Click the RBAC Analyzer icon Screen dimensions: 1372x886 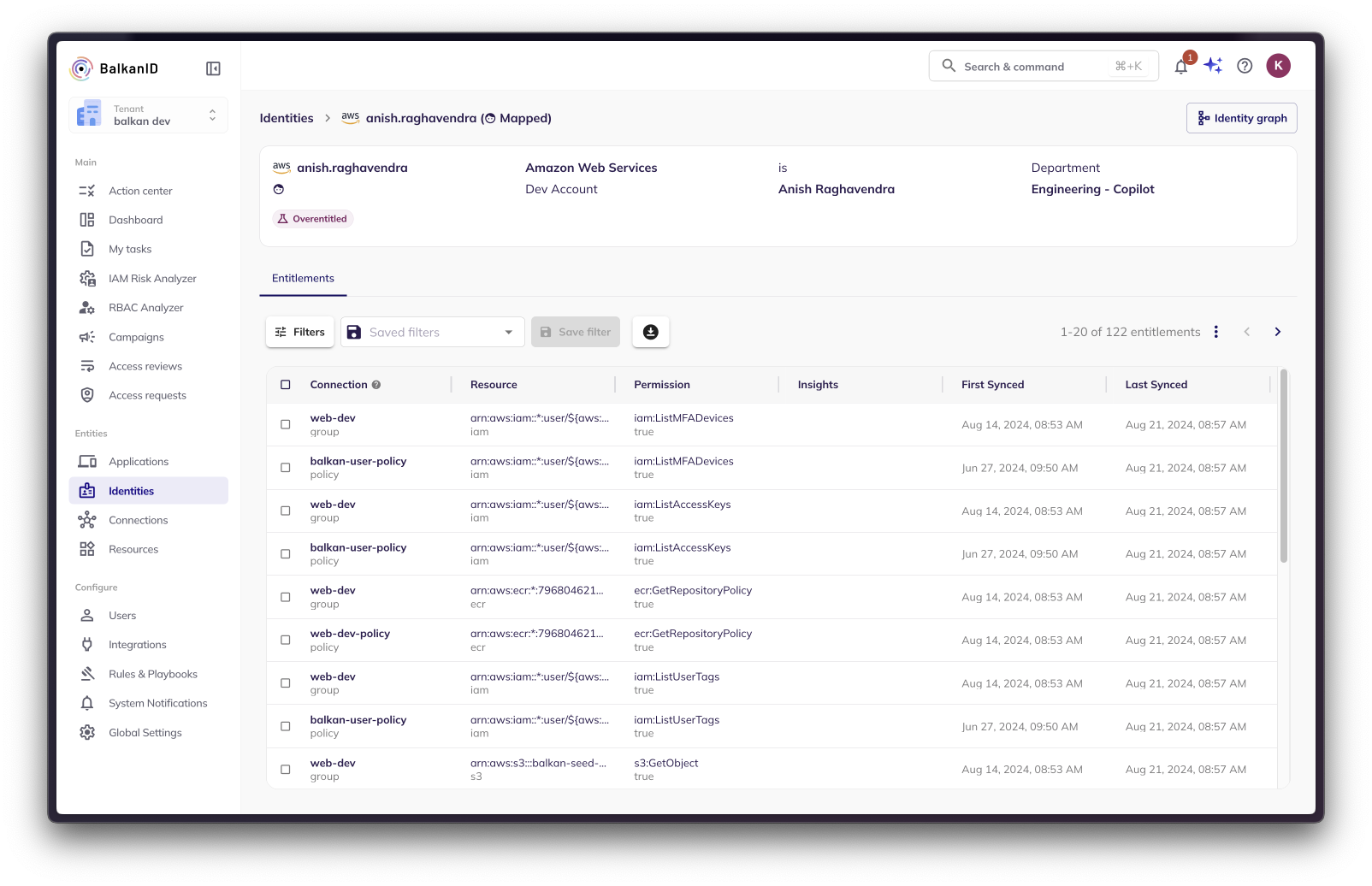coord(87,308)
